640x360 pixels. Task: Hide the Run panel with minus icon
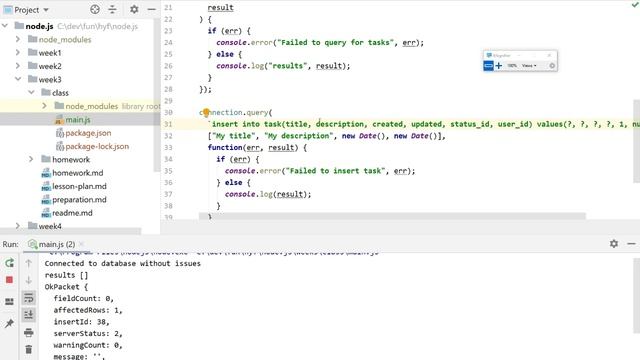tap(631, 244)
